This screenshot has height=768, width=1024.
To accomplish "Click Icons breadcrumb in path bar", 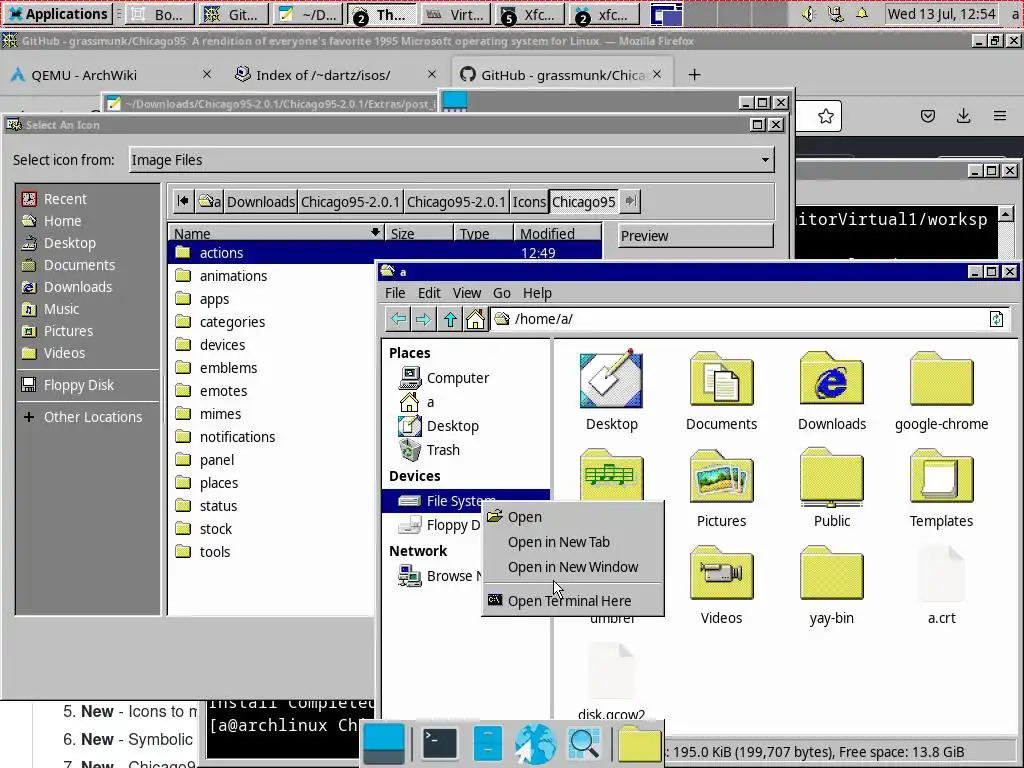I will [x=529, y=202].
